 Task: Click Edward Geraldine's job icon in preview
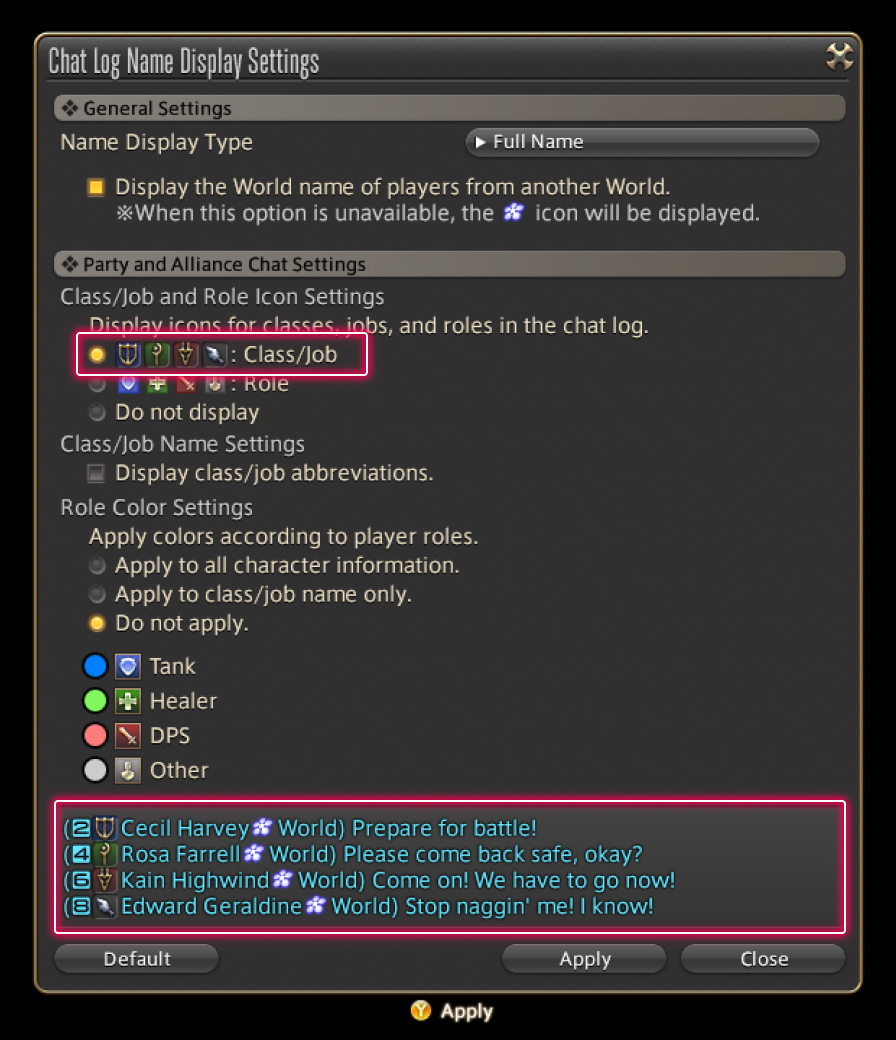[105, 907]
